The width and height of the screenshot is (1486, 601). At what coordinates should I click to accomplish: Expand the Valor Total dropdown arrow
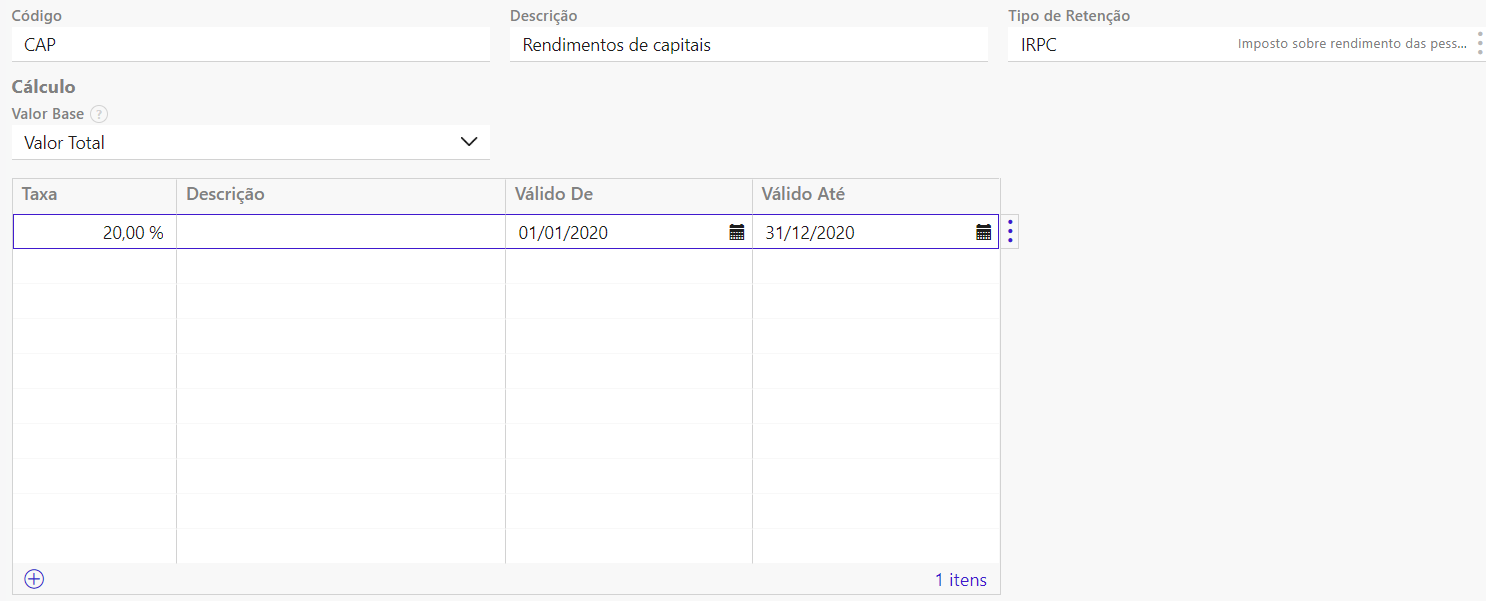point(469,142)
